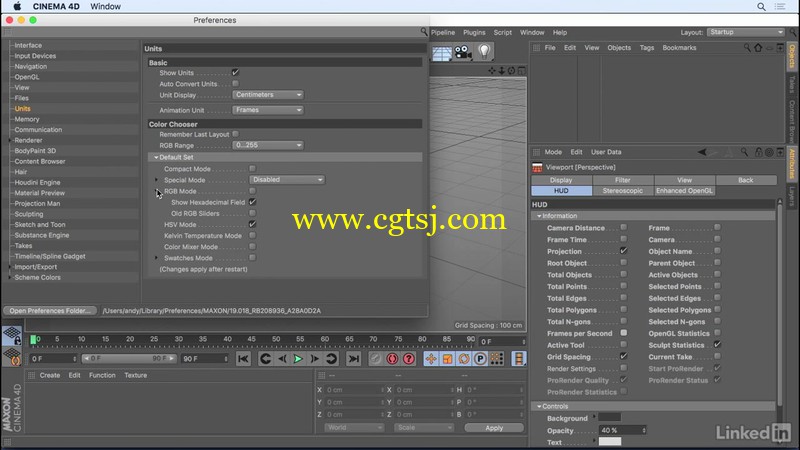800x450 pixels.
Task: Toggle Position keyframe recording icon
Action: [431, 359]
